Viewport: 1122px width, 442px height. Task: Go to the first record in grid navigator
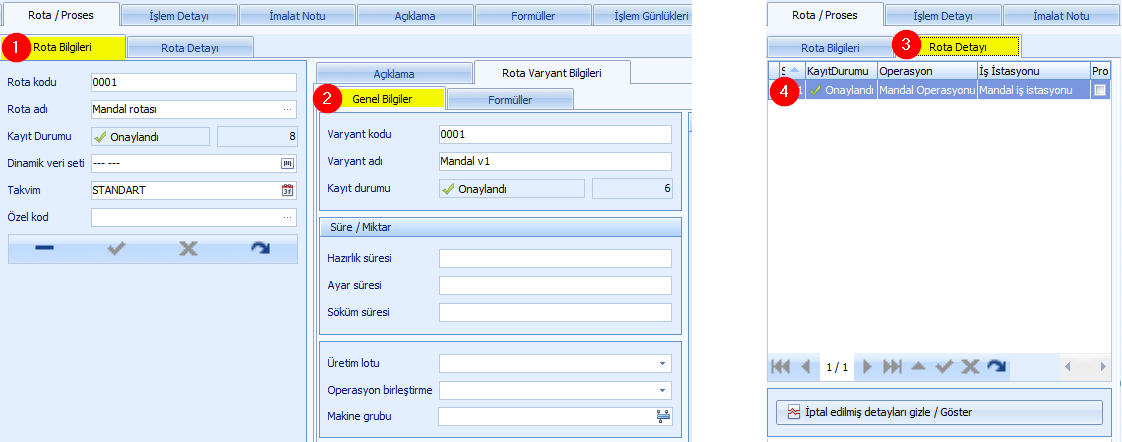781,367
